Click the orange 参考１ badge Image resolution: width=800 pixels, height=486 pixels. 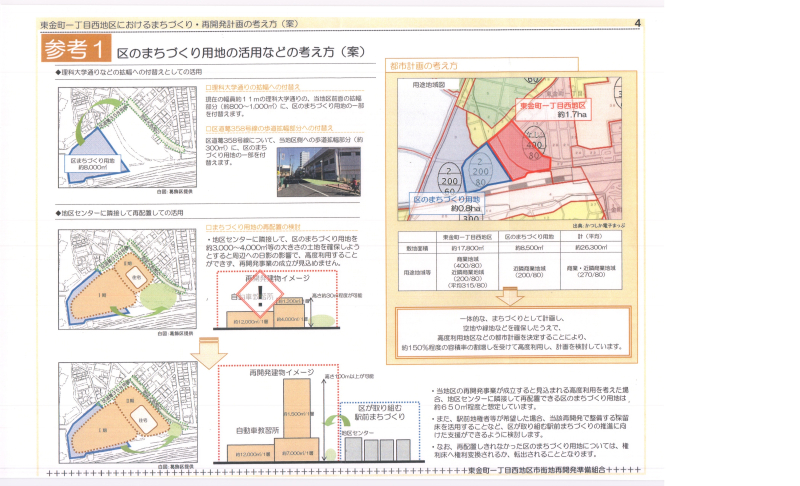tap(76, 48)
